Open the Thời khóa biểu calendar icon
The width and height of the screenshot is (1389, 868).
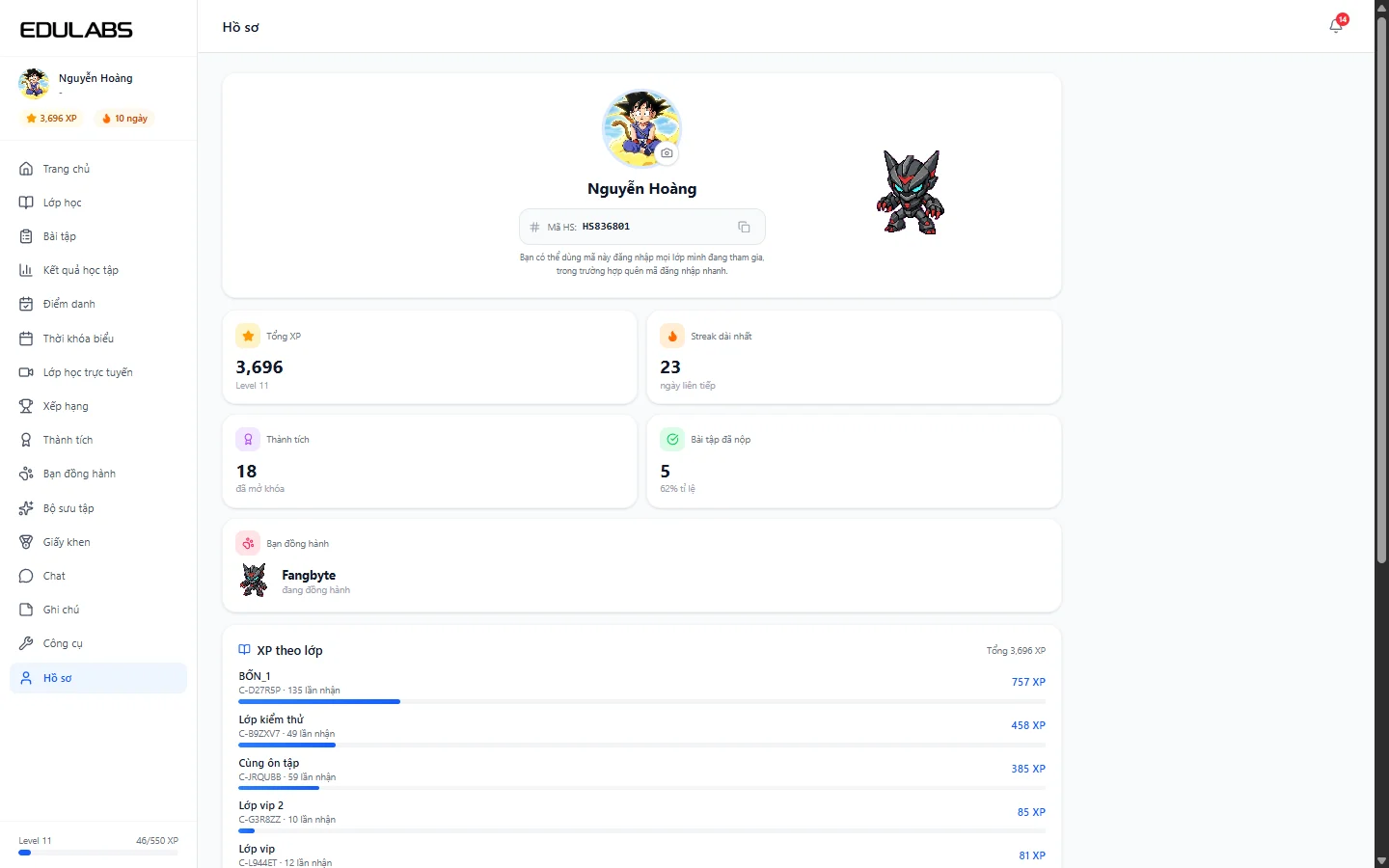[x=26, y=339]
